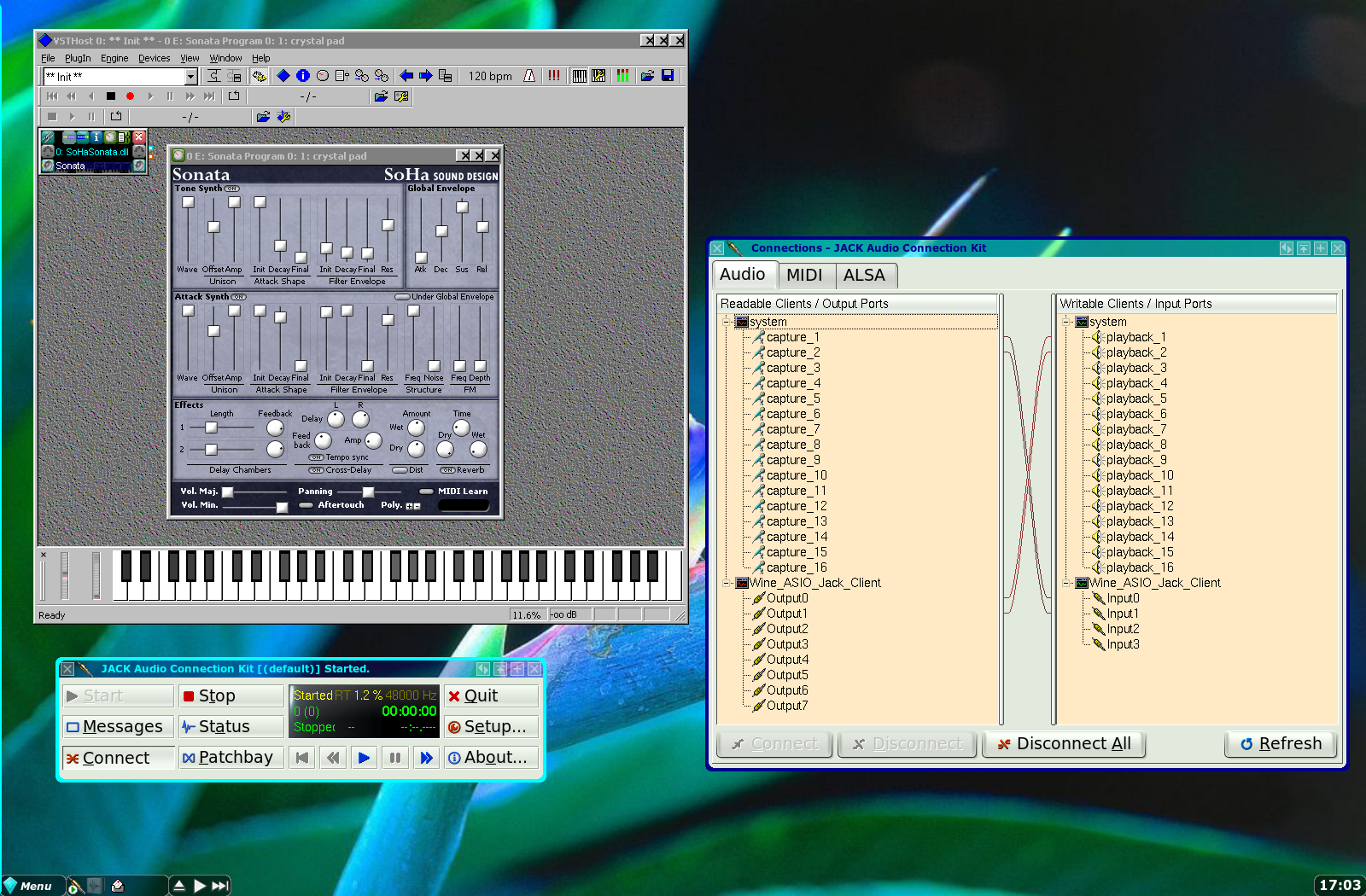Click the blue info icon in VSTHost toolbar
Image resolution: width=1366 pixels, height=896 pixels.
click(x=303, y=76)
